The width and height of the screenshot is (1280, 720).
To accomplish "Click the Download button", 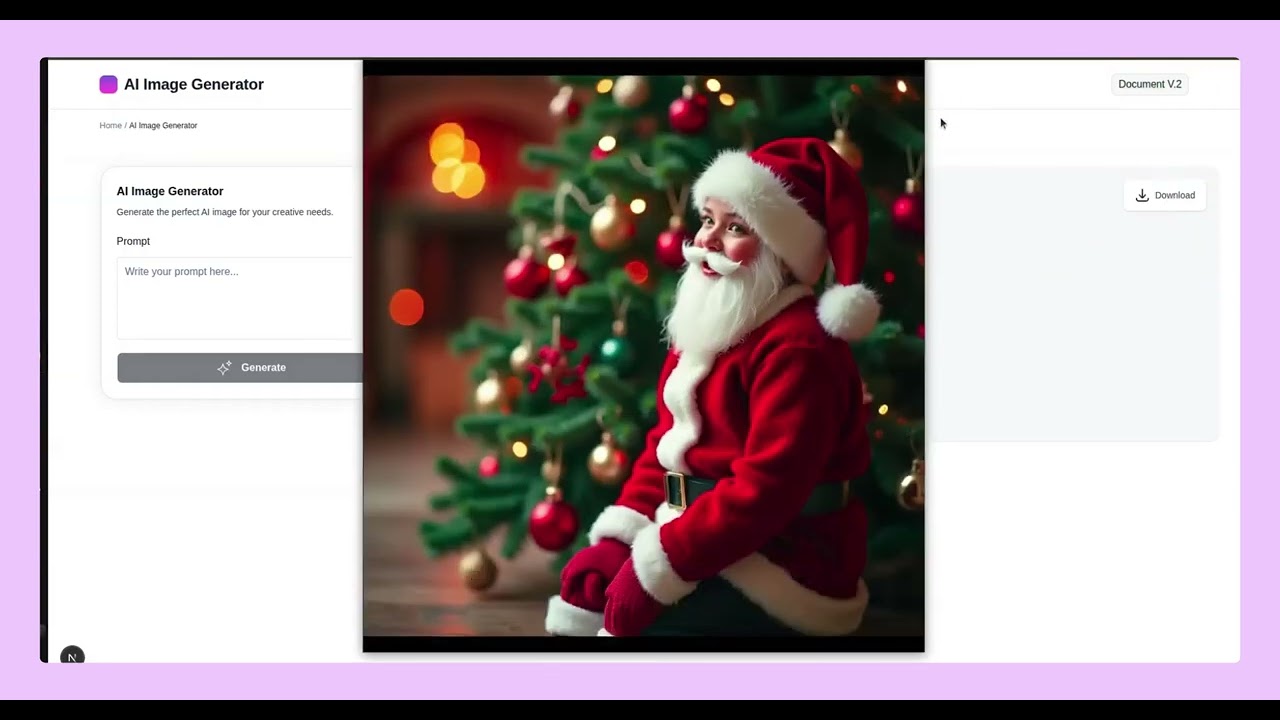I will 1165,195.
